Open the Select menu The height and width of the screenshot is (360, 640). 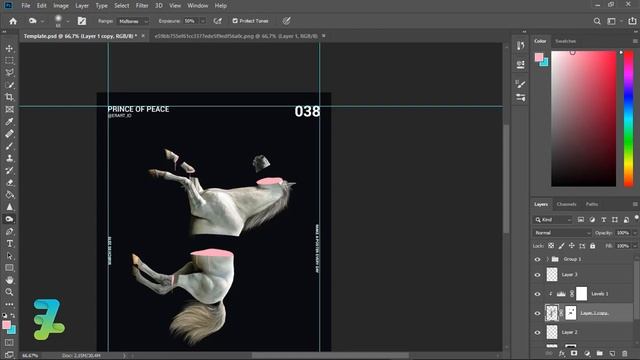pyautogui.click(x=121, y=6)
